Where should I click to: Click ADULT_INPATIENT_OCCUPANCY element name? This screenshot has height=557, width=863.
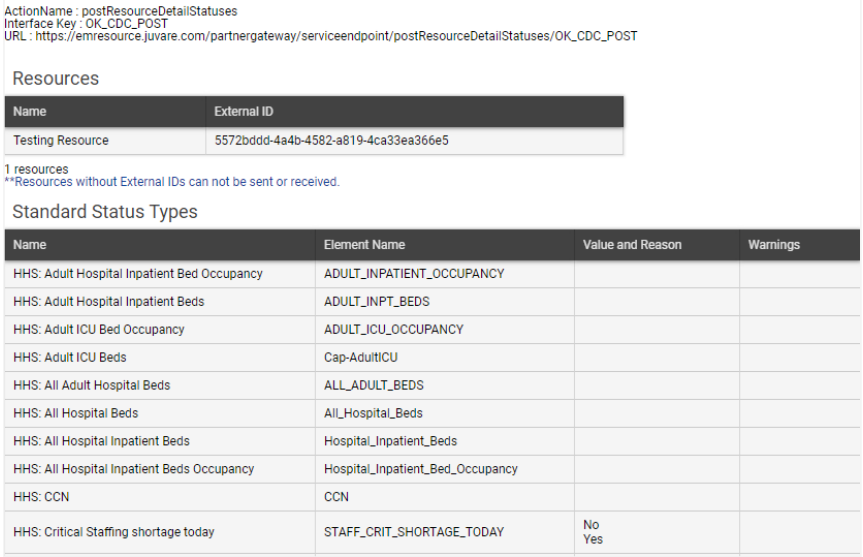[414, 274]
